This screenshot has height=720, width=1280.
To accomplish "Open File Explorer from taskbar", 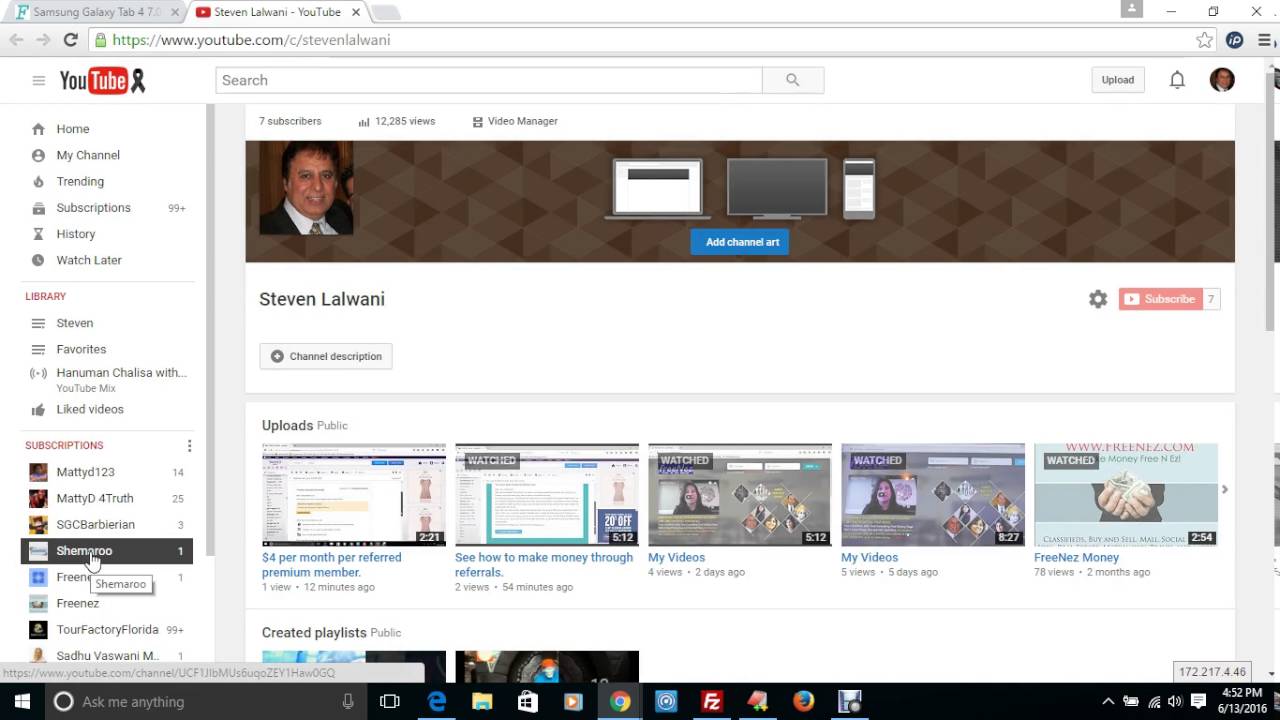I will point(482,701).
